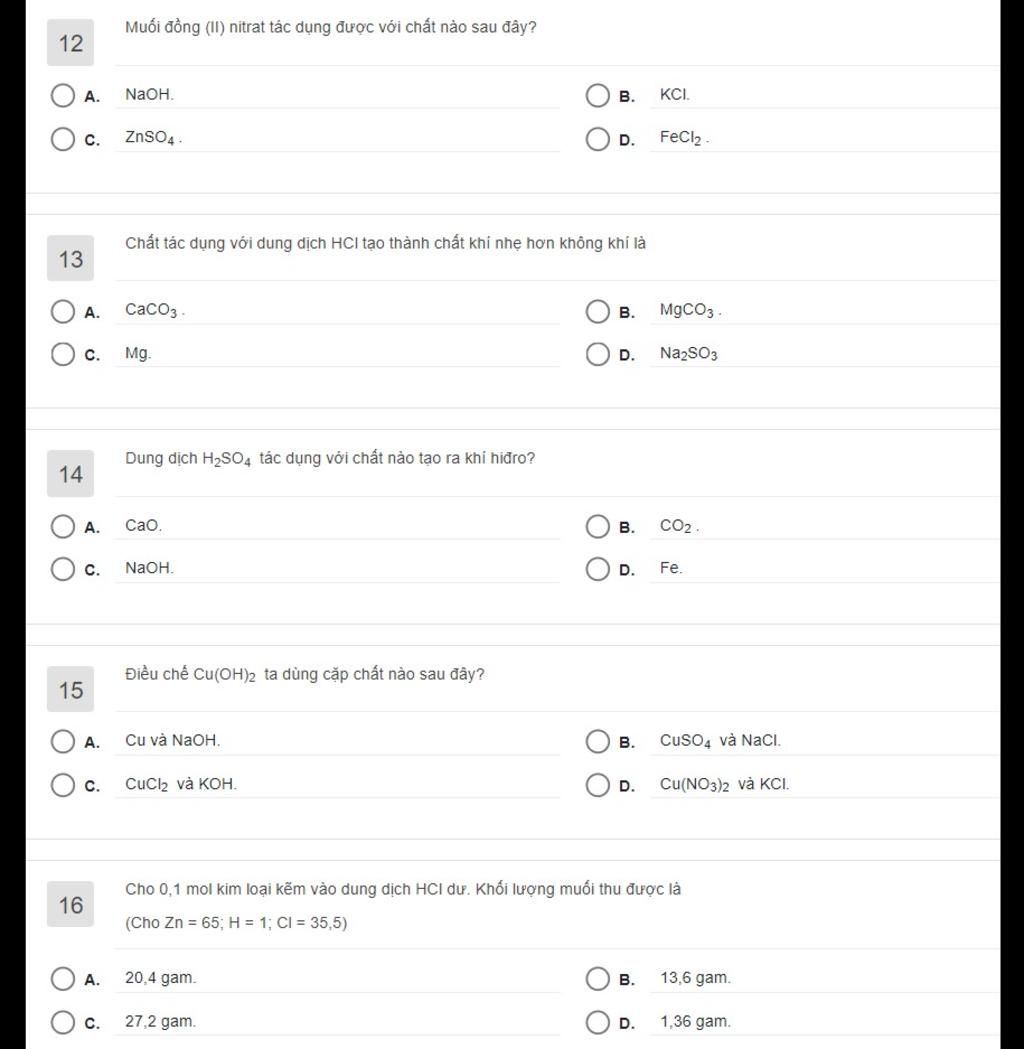This screenshot has height=1049, width=1024.
Task: Choose CuSO4 và NaCl option
Action: point(597,741)
